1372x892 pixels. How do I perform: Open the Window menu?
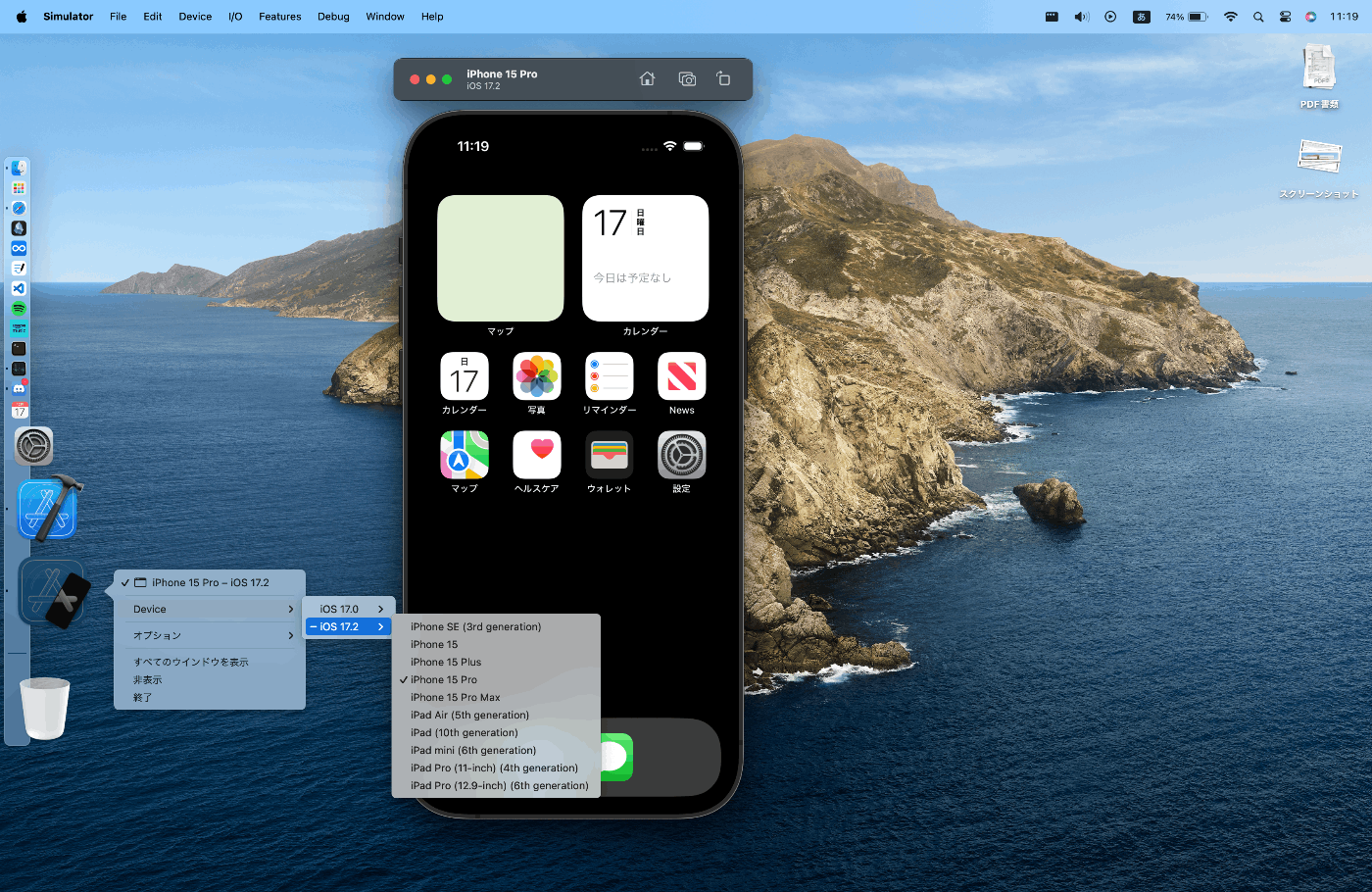click(x=385, y=17)
